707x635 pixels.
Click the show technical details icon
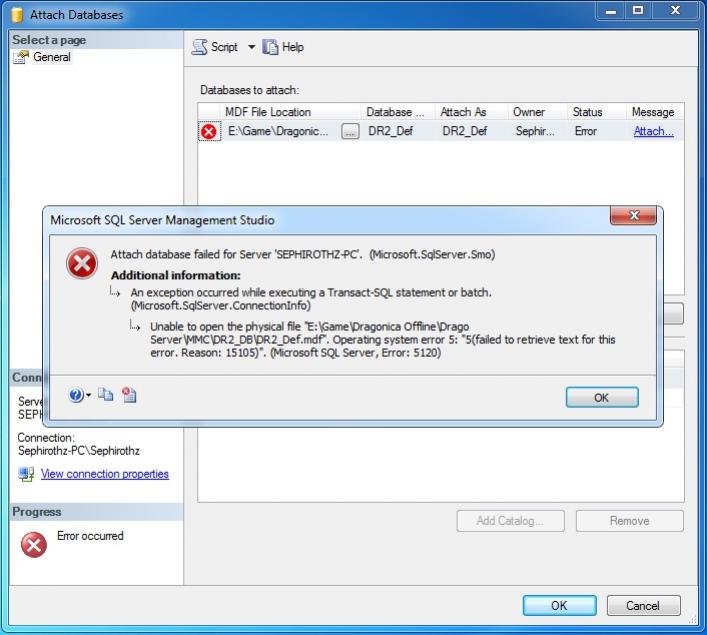coord(129,395)
